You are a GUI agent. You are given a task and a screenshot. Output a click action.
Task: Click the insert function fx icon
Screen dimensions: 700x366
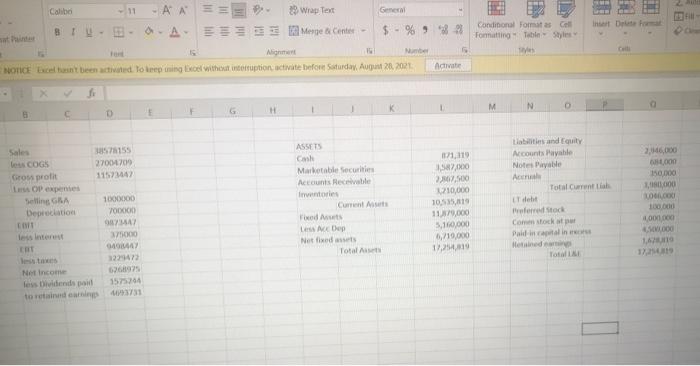(x=92, y=93)
